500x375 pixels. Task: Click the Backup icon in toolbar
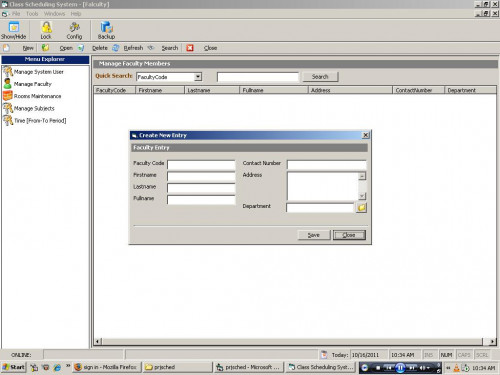[107, 27]
